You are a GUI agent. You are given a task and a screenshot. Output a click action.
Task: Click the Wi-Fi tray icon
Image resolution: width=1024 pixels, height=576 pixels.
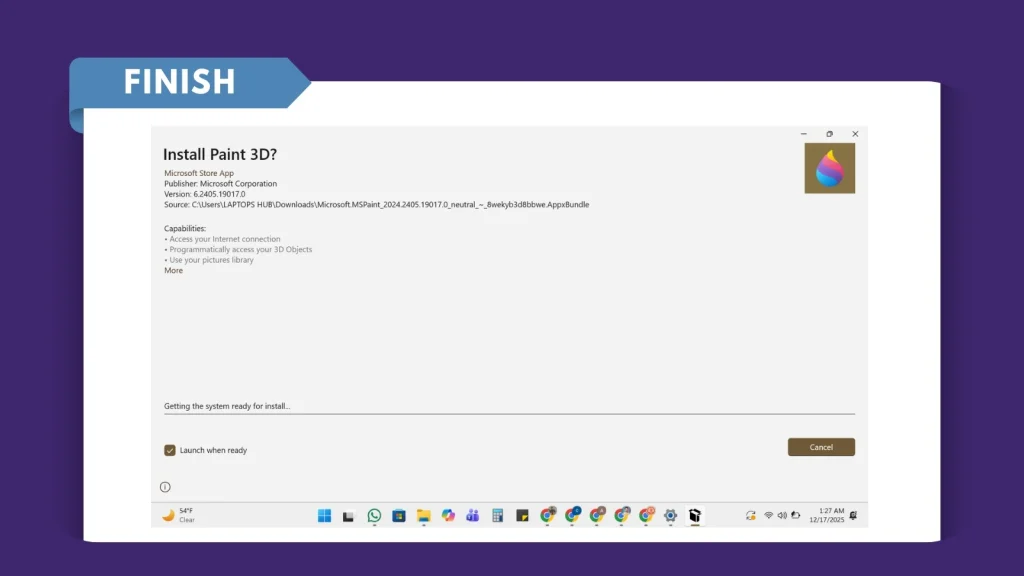pyautogui.click(x=769, y=515)
